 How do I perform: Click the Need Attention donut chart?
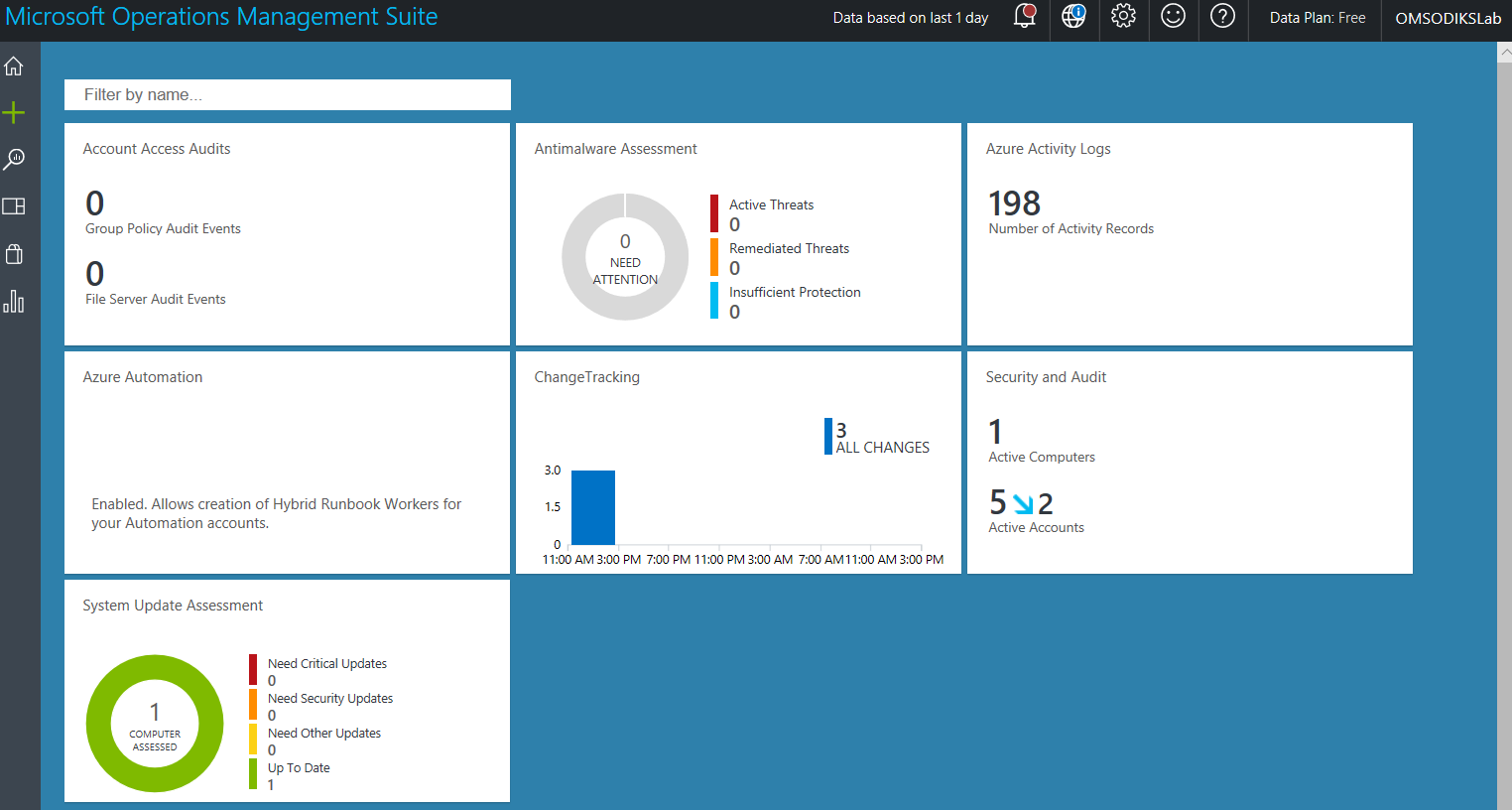[x=625, y=257]
